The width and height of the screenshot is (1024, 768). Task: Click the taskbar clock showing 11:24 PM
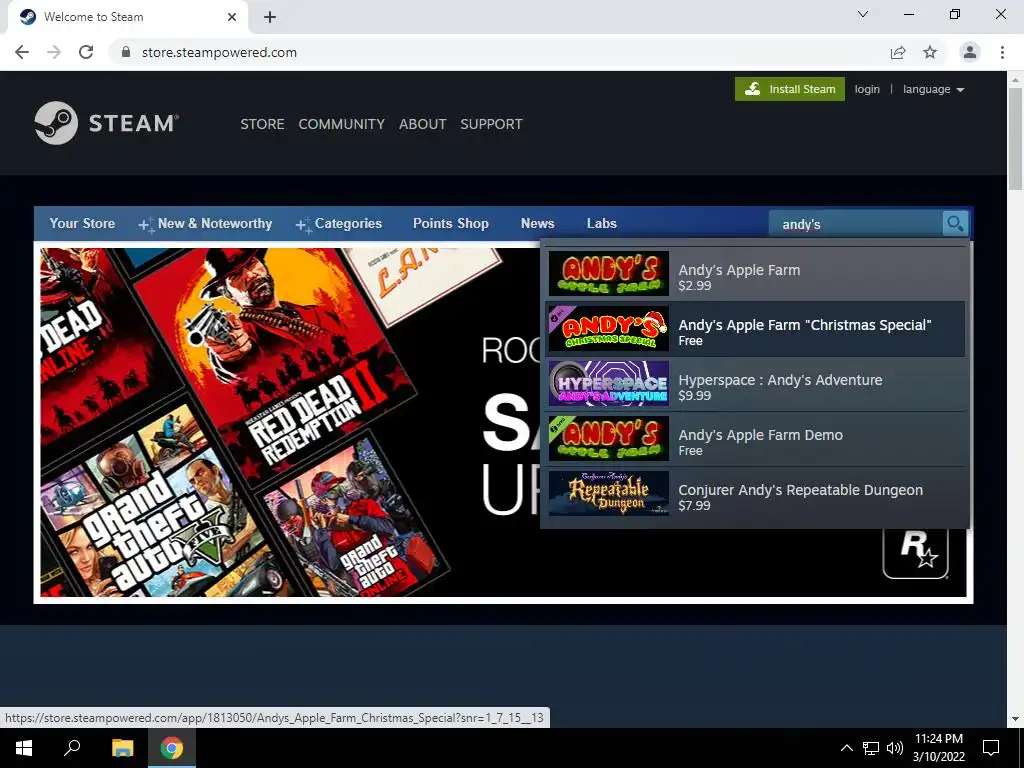click(938, 748)
